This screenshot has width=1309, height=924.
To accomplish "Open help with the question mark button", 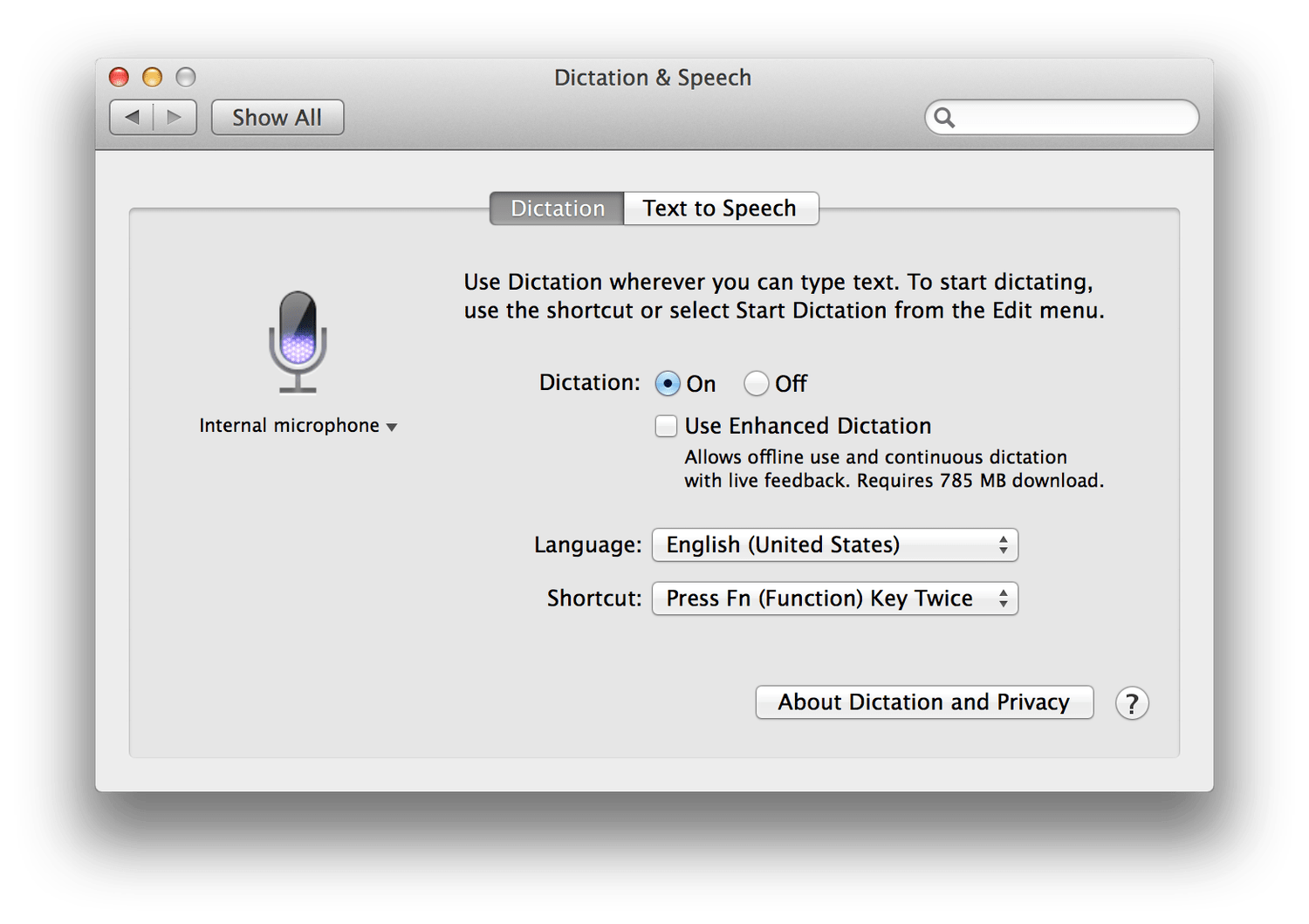I will pyautogui.click(x=1132, y=703).
